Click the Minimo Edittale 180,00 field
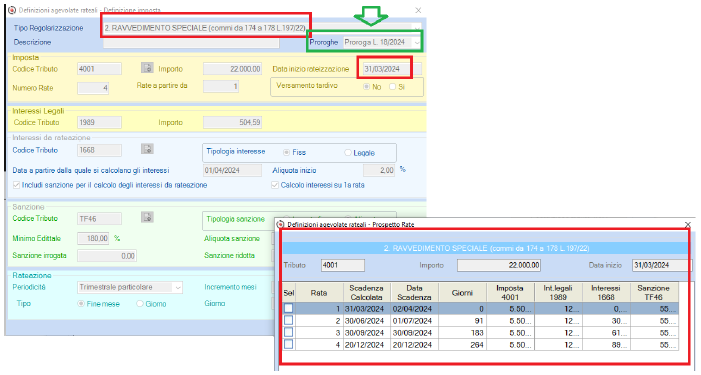701x375 pixels. click(x=93, y=239)
